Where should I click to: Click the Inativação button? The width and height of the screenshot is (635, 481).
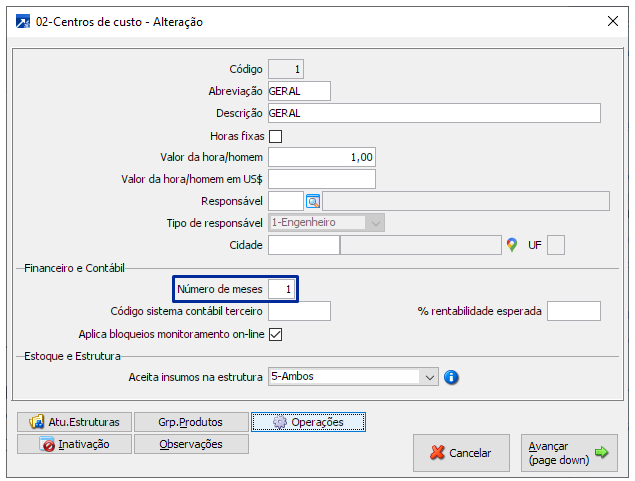(x=75, y=444)
